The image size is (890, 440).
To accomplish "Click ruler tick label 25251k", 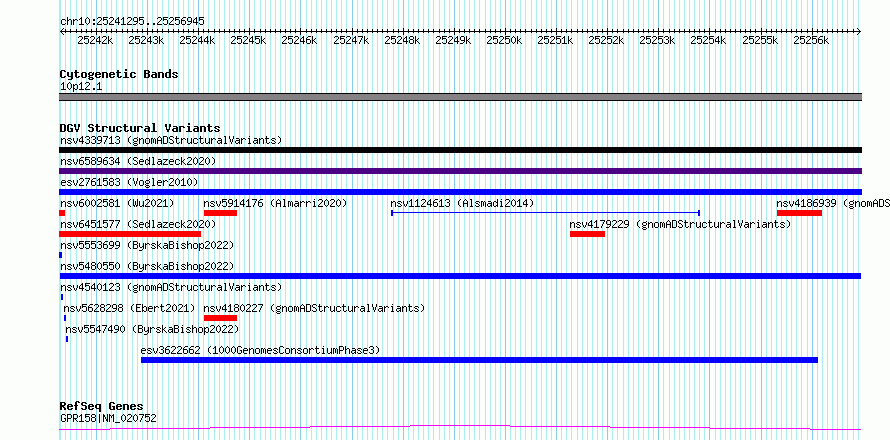I will pos(556,40).
